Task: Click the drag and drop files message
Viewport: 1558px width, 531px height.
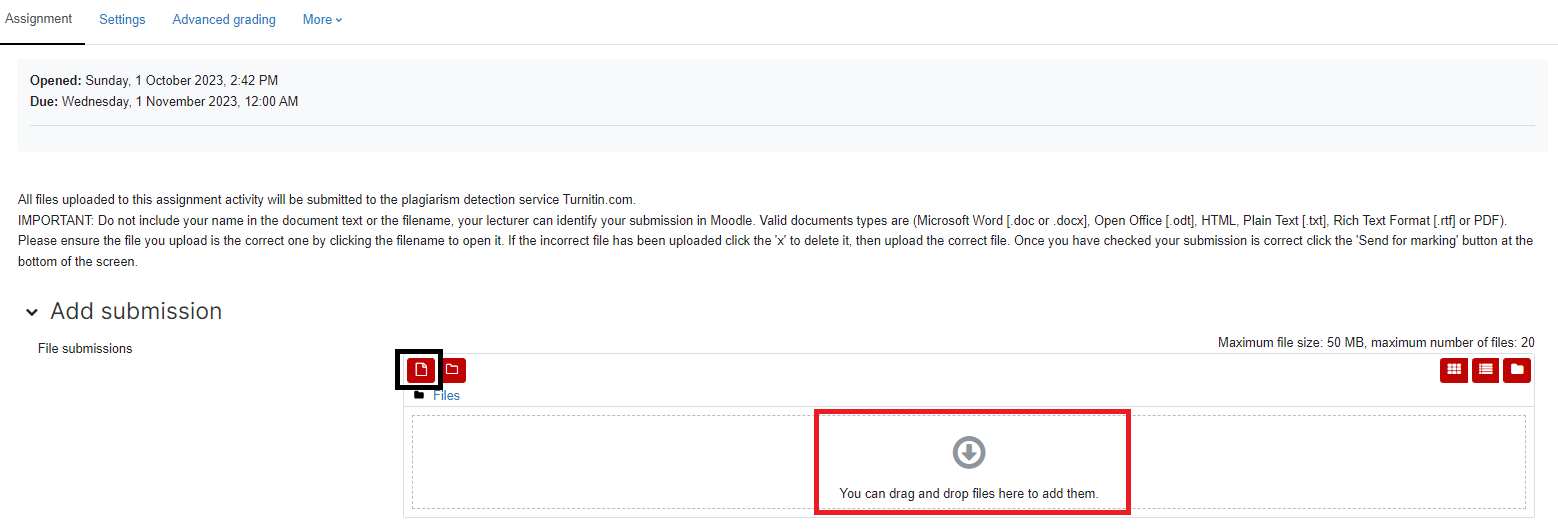Action: tap(969, 493)
